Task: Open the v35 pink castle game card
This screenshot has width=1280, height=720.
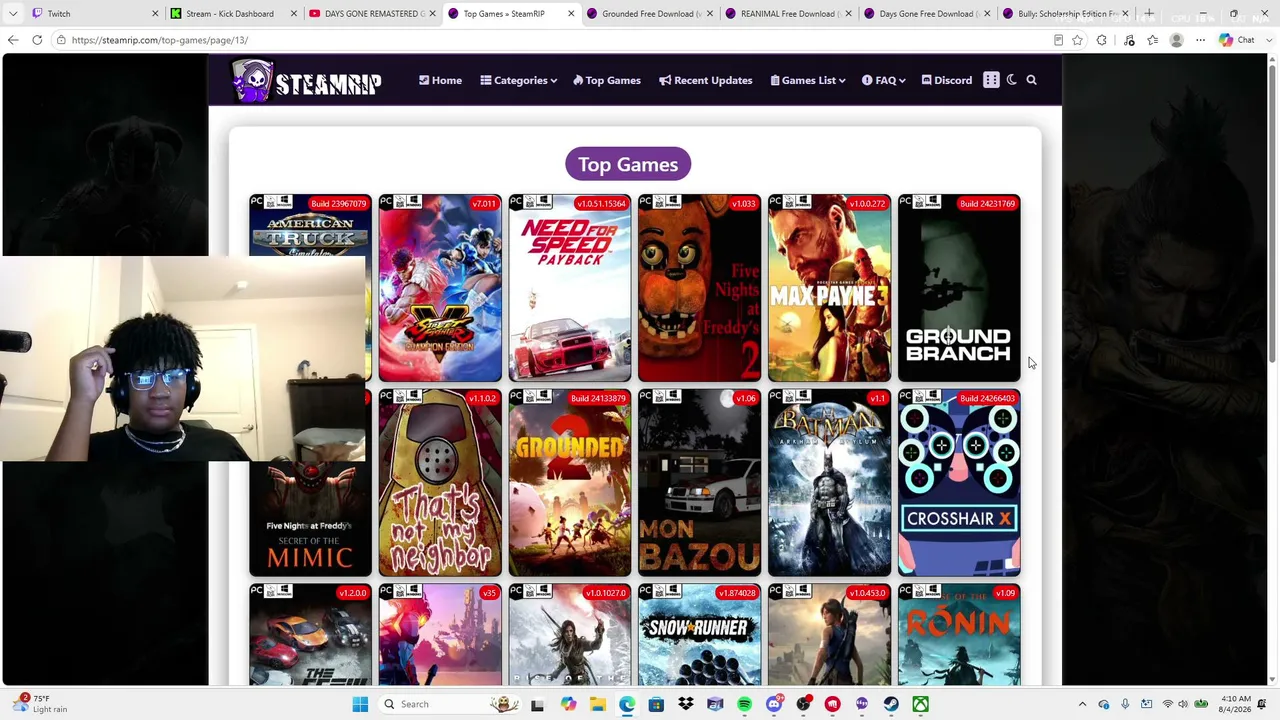Action: pyautogui.click(x=440, y=635)
